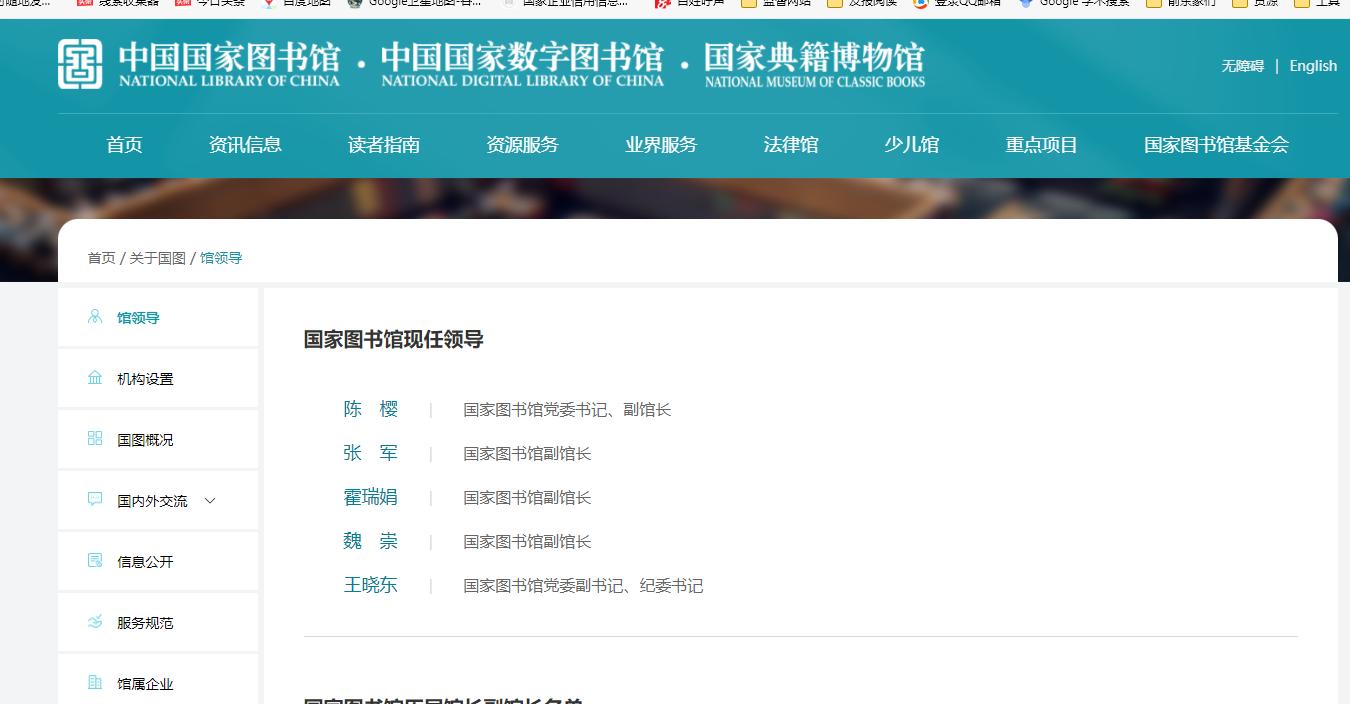Click the grid icon beside 国图概况
This screenshot has width=1350, height=704.
click(95, 439)
